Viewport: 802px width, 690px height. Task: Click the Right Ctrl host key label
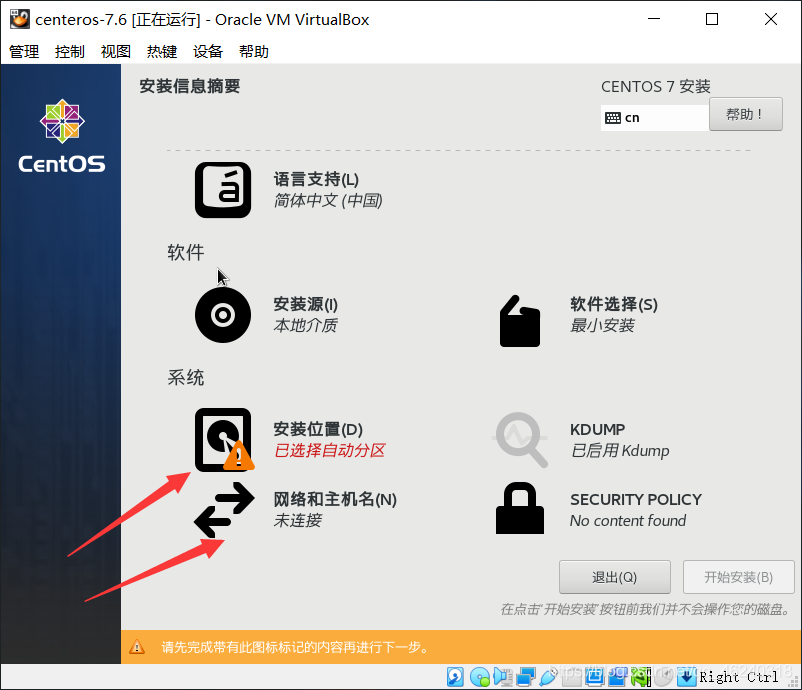point(739,677)
